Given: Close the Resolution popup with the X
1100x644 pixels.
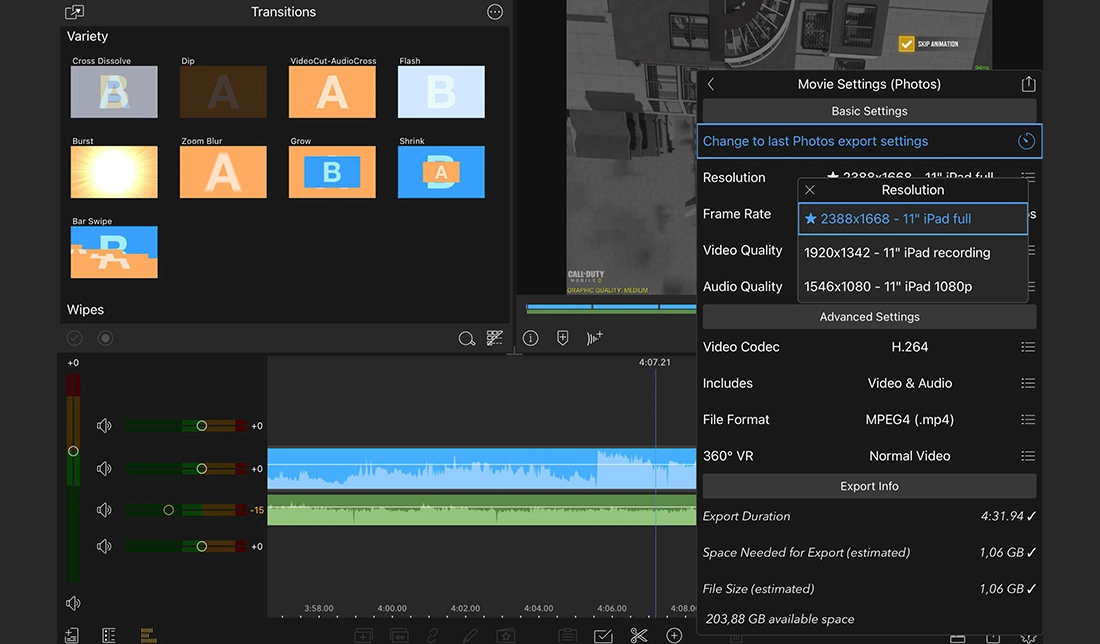Looking at the screenshot, I should click(810, 190).
